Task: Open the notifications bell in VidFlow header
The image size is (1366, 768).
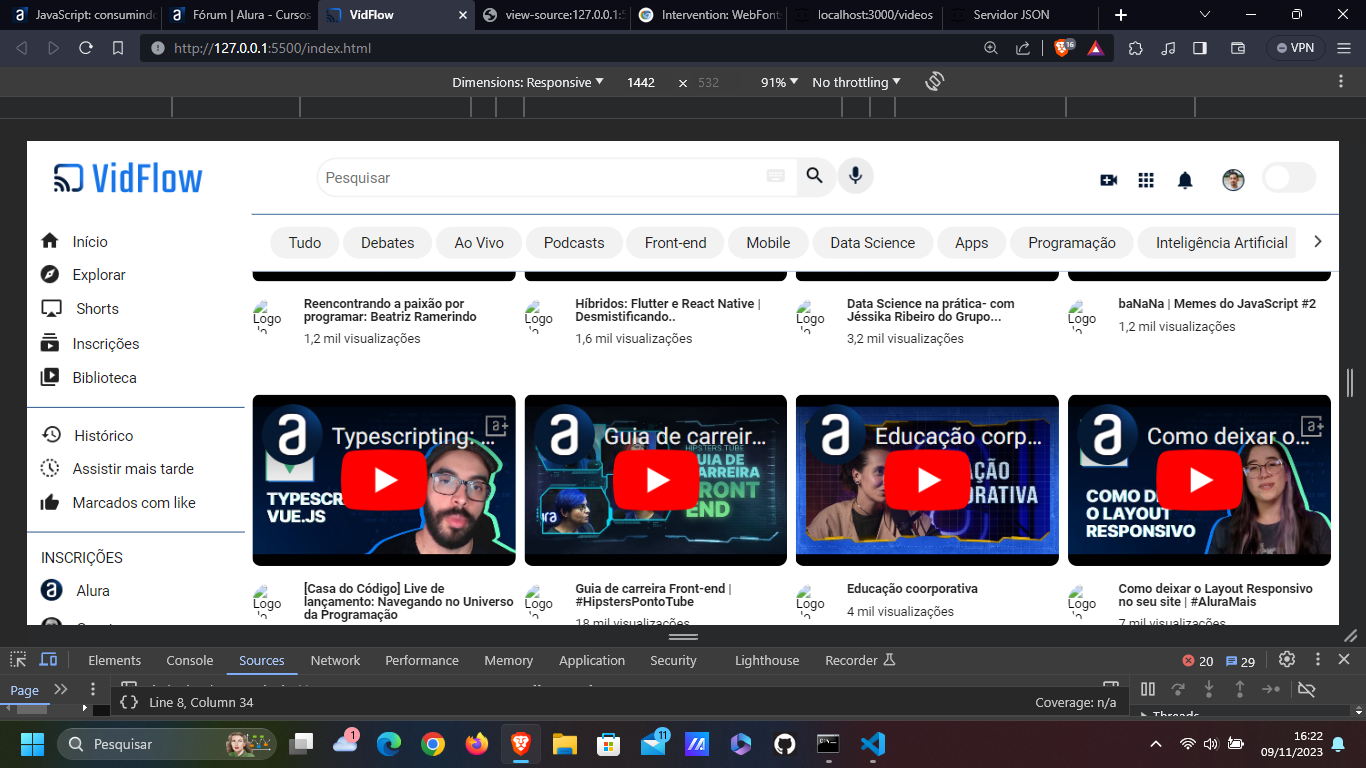Action: (1185, 180)
